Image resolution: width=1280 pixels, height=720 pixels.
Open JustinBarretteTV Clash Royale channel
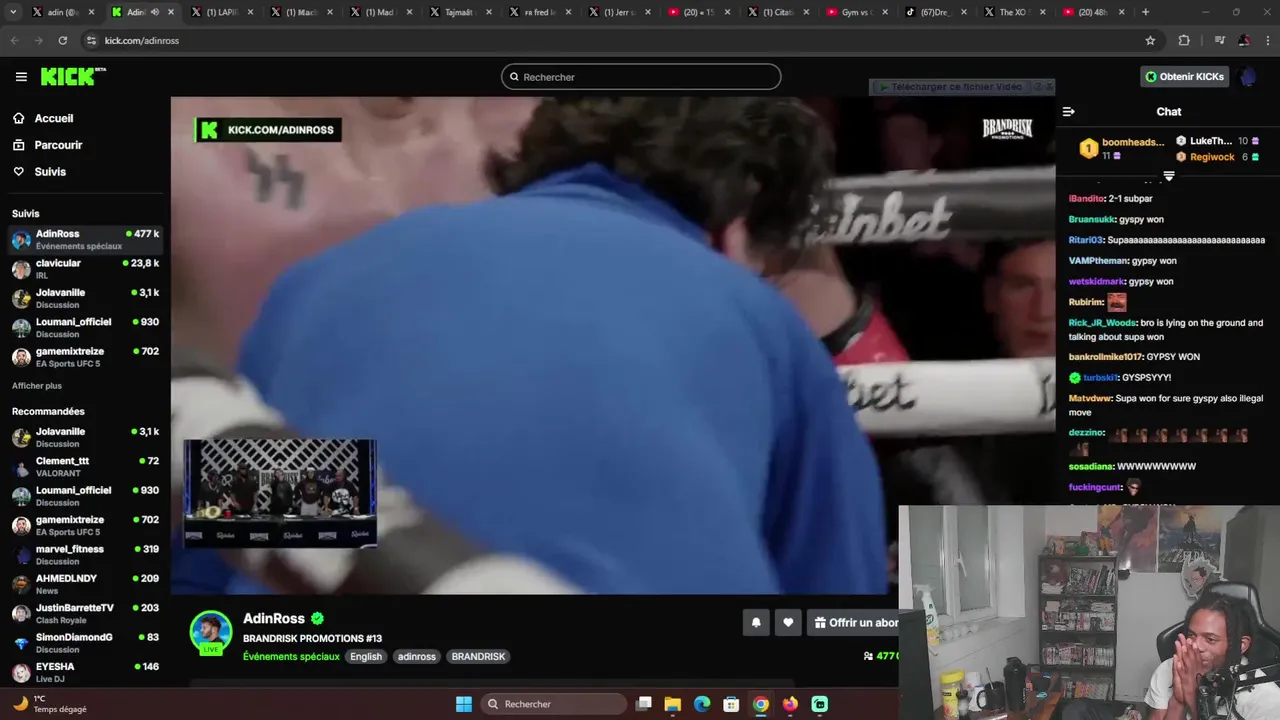pyautogui.click(x=85, y=614)
